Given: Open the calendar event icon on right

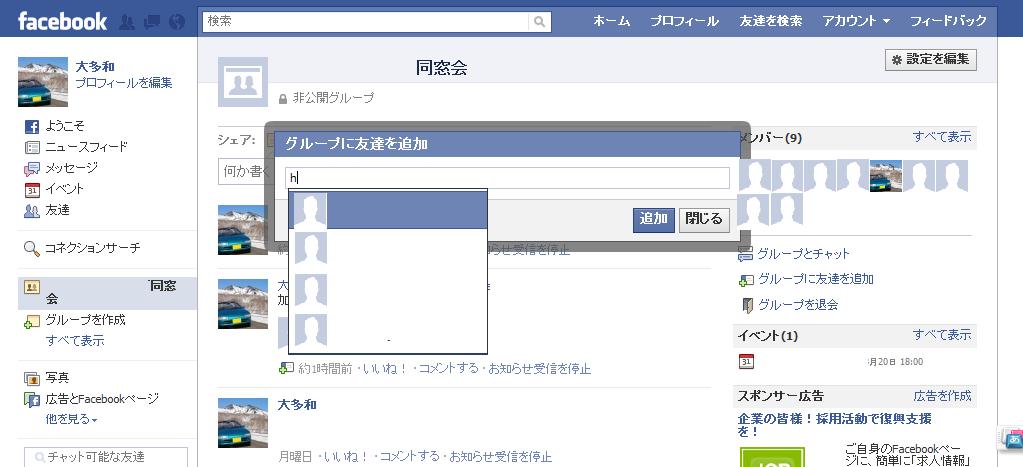Looking at the screenshot, I should [746, 361].
